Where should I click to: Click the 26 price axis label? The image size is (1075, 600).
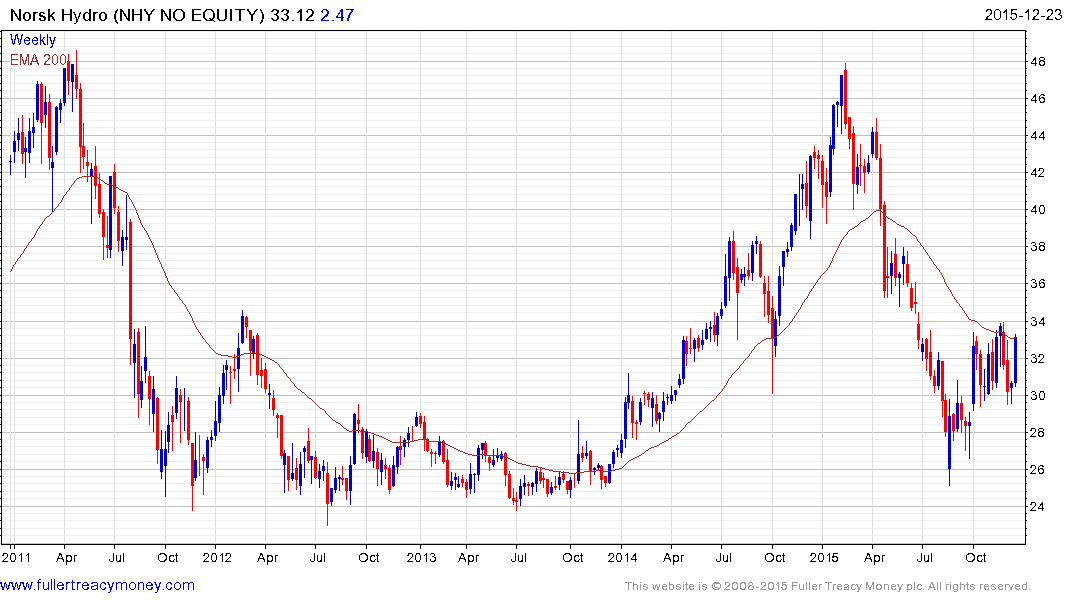point(1037,470)
